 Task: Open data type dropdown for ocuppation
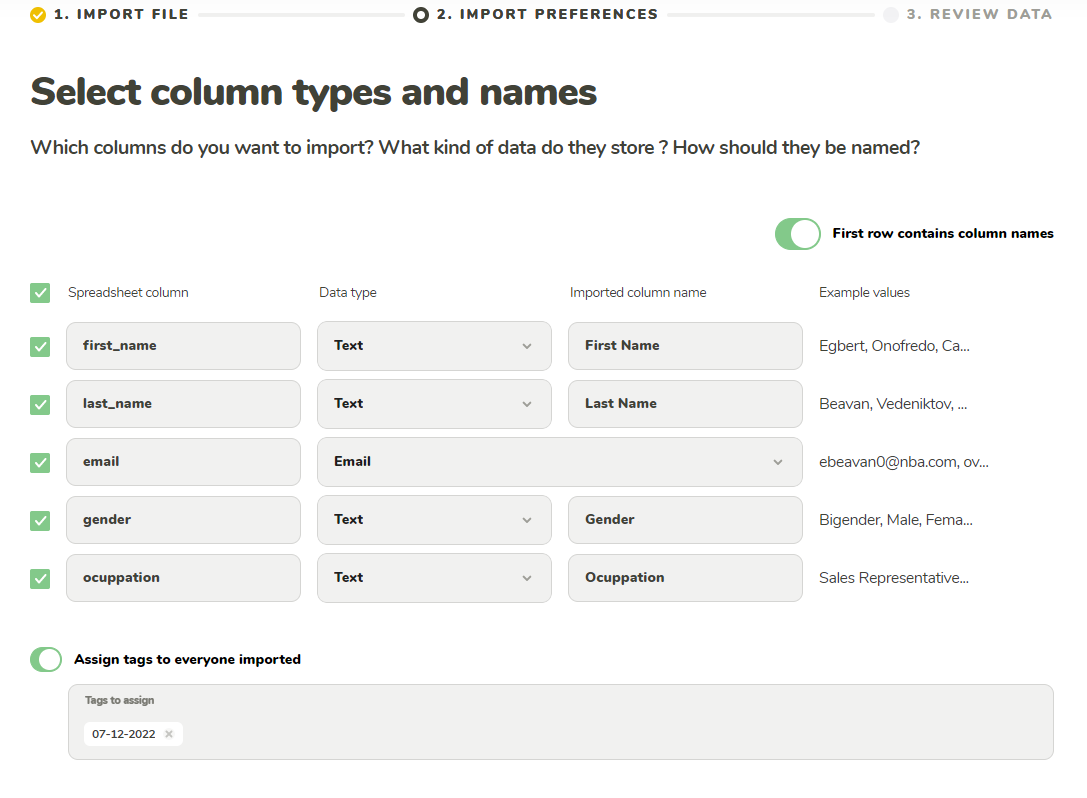[x=434, y=578]
